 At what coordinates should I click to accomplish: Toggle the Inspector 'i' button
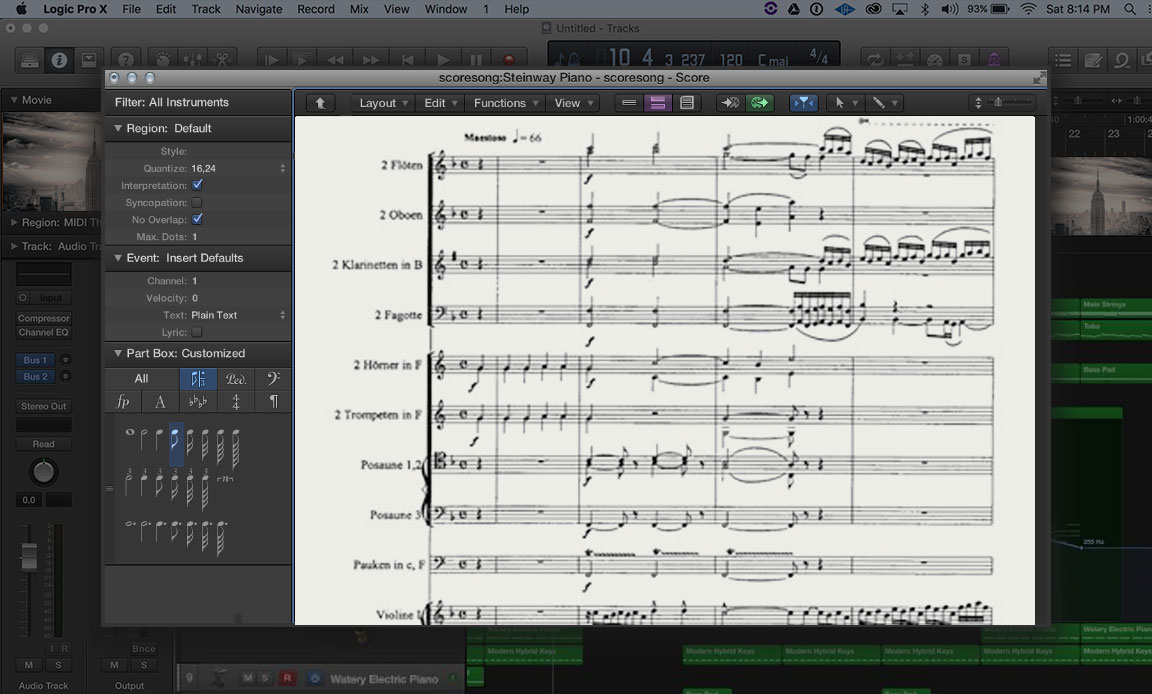(x=59, y=60)
